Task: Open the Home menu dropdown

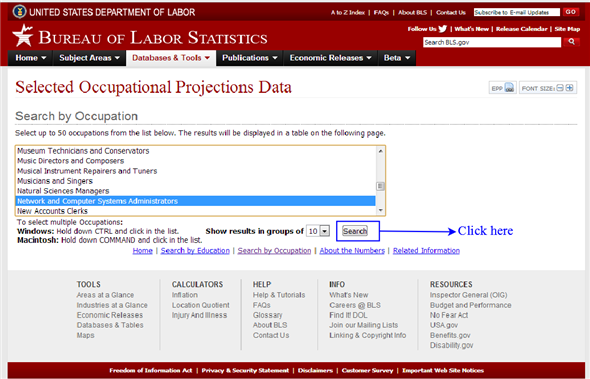Action: pos(30,58)
